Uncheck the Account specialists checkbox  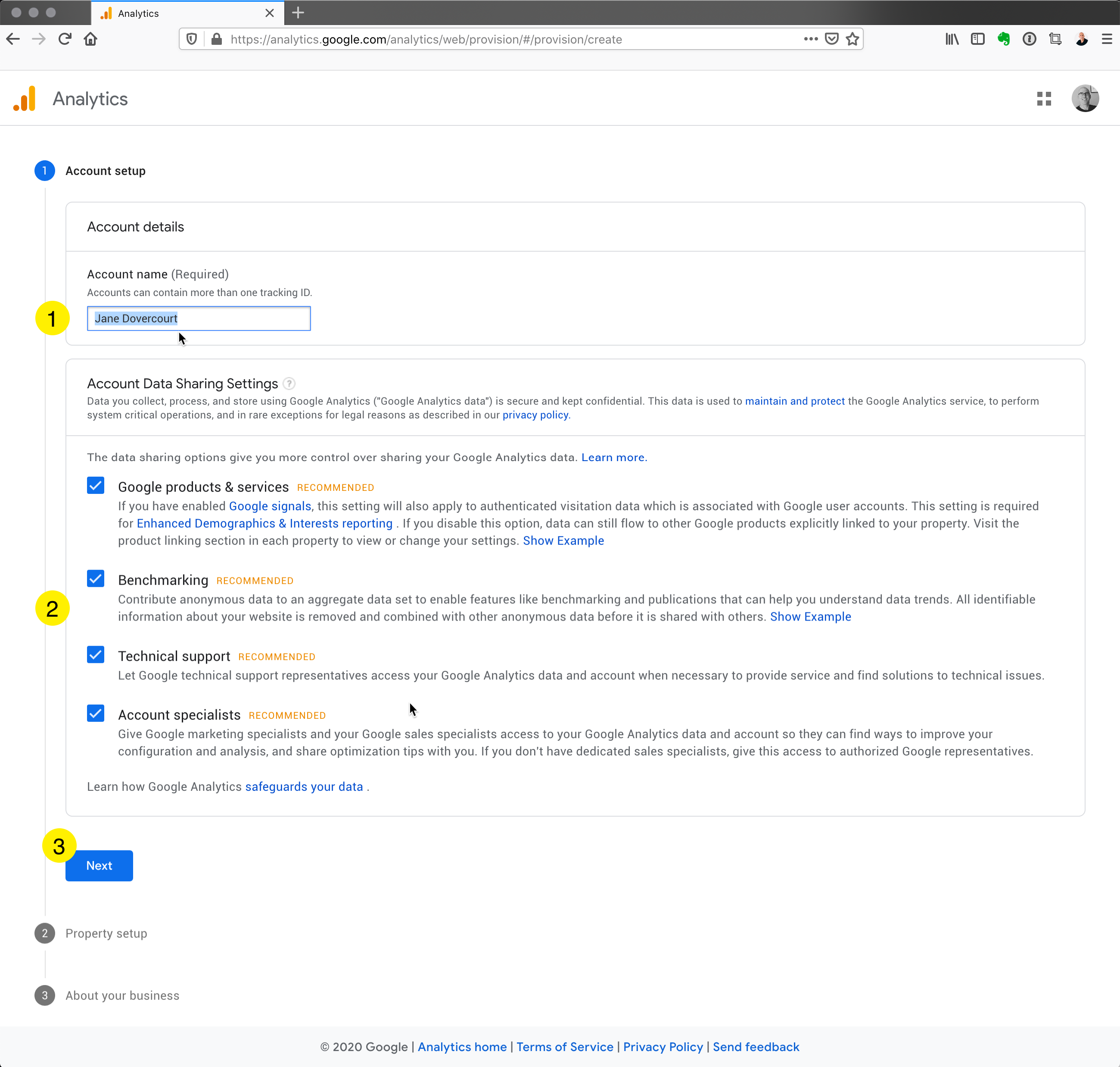[x=96, y=713]
